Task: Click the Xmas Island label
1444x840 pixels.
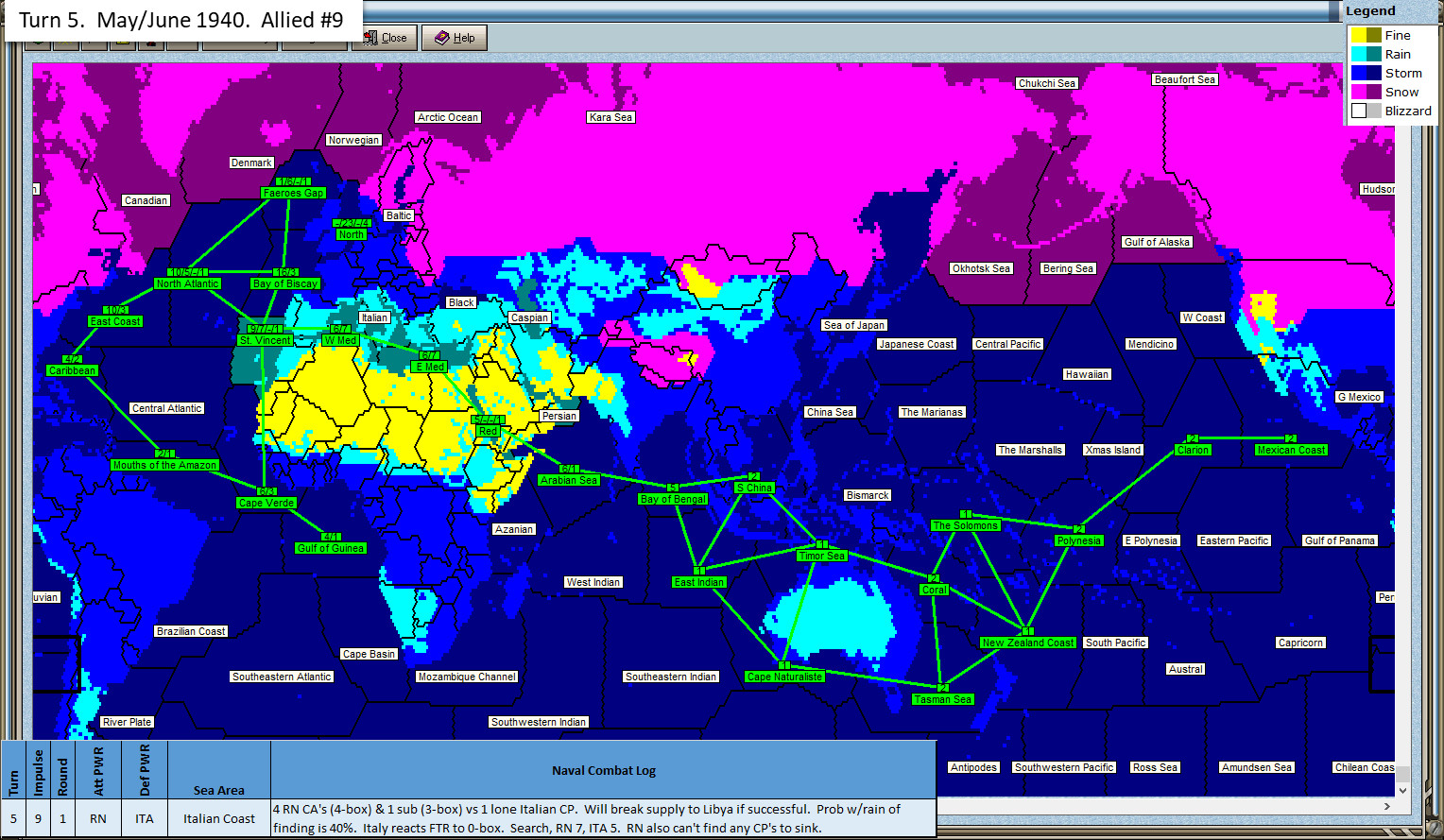Action: click(1113, 450)
